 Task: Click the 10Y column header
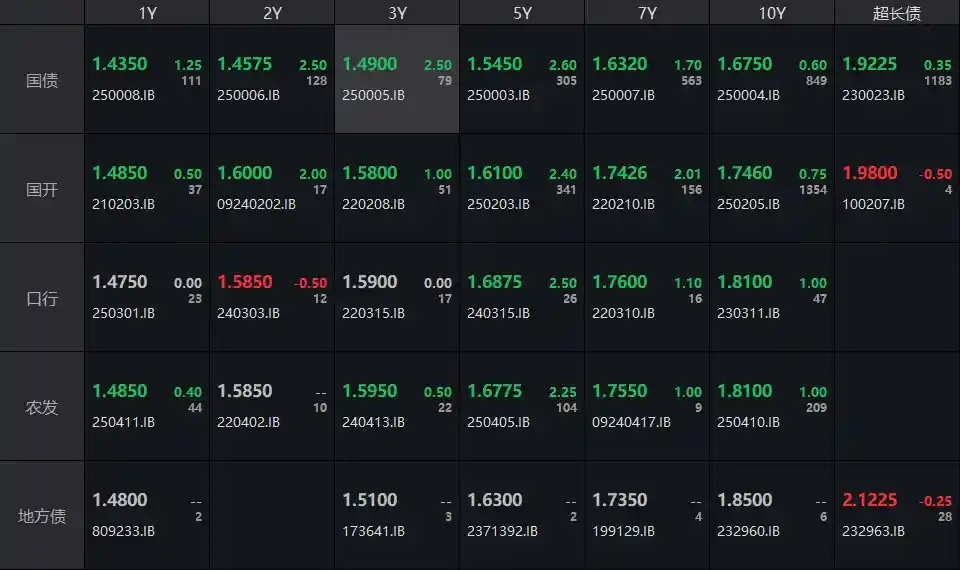pyautogui.click(x=772, y=13)
